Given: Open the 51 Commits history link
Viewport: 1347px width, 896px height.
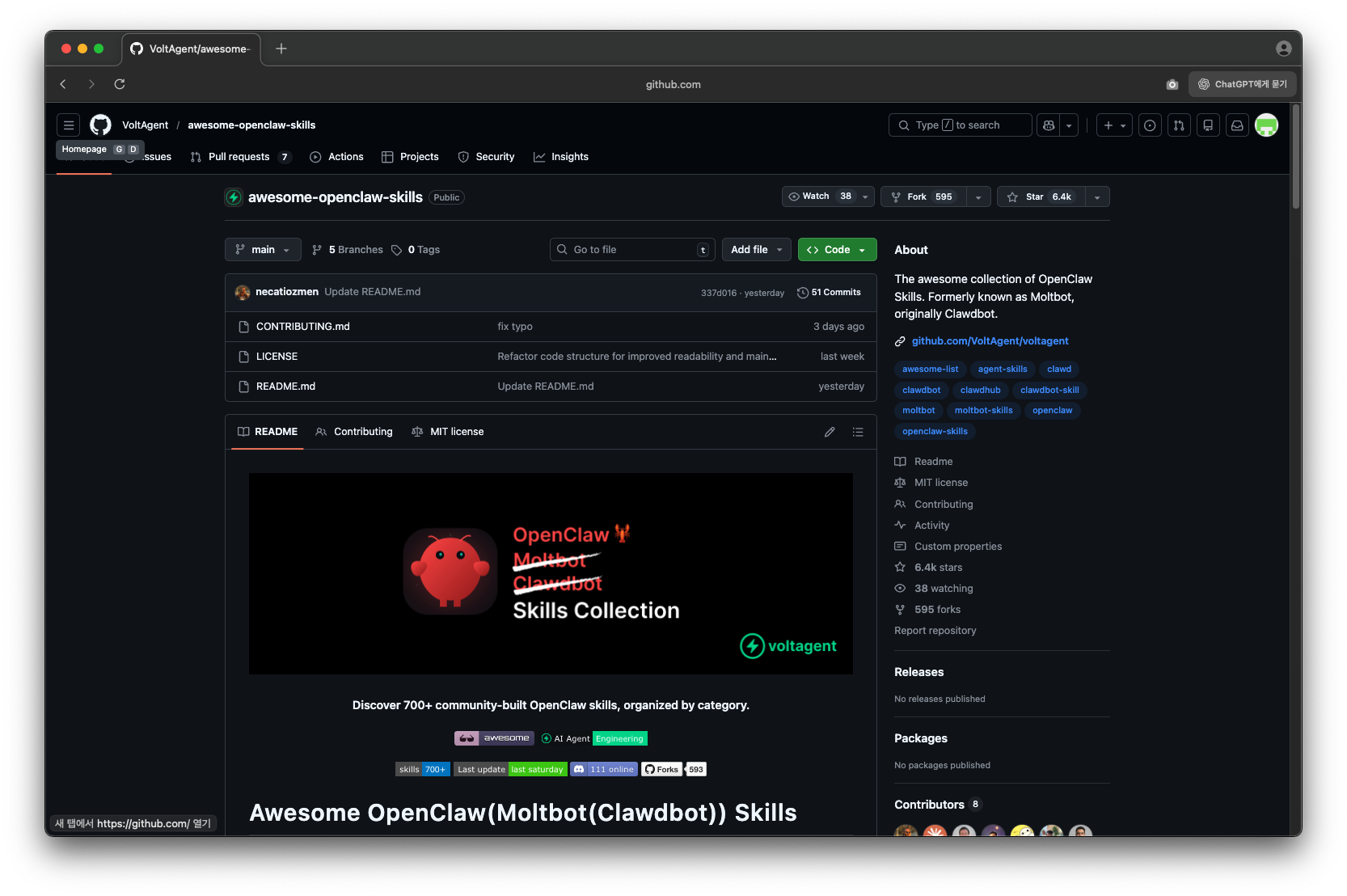Looking at the screenshot, I should coord(829,293).
